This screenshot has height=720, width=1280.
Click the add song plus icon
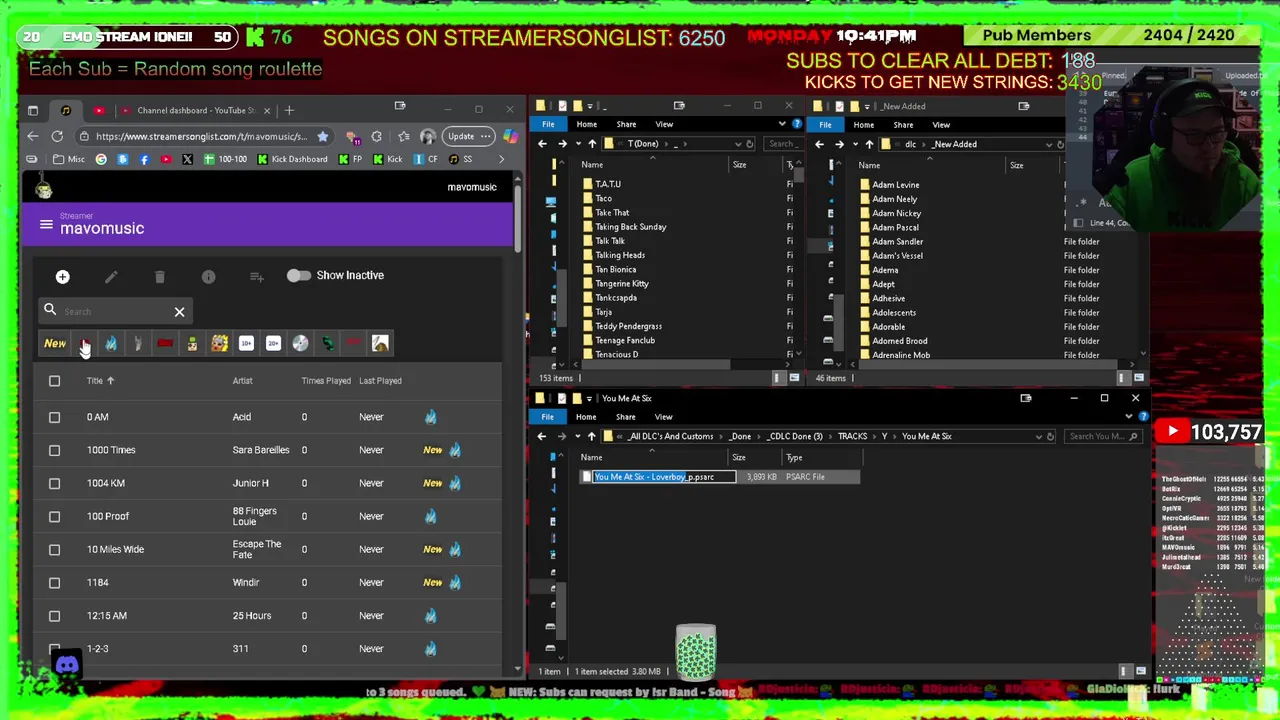point(62,277)
